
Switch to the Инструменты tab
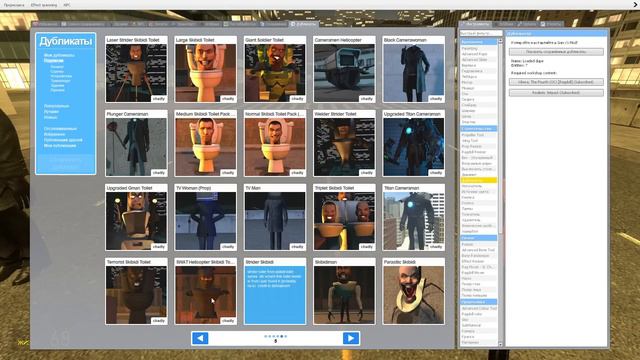476,24
